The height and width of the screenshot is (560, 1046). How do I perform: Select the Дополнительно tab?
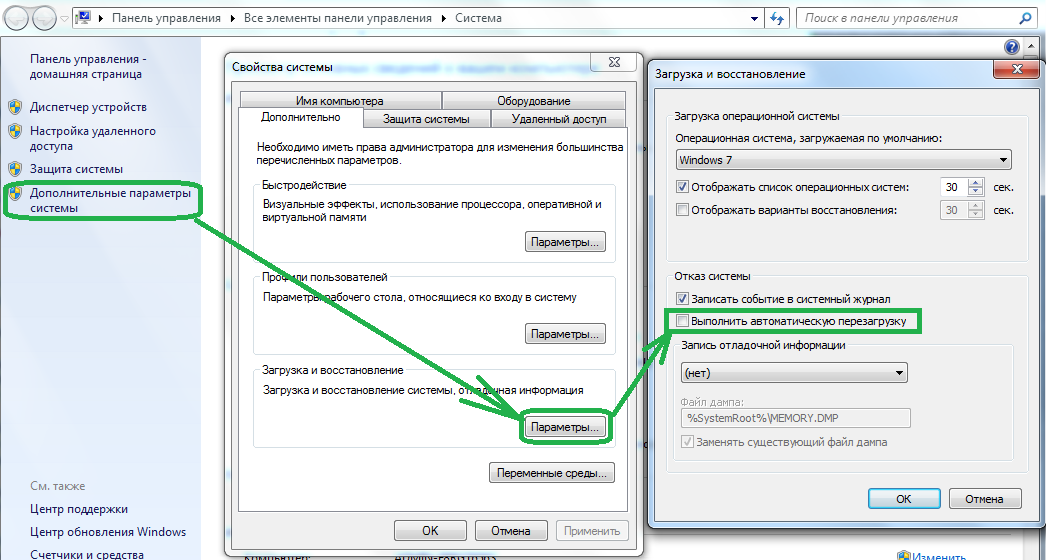pos(301,117)
